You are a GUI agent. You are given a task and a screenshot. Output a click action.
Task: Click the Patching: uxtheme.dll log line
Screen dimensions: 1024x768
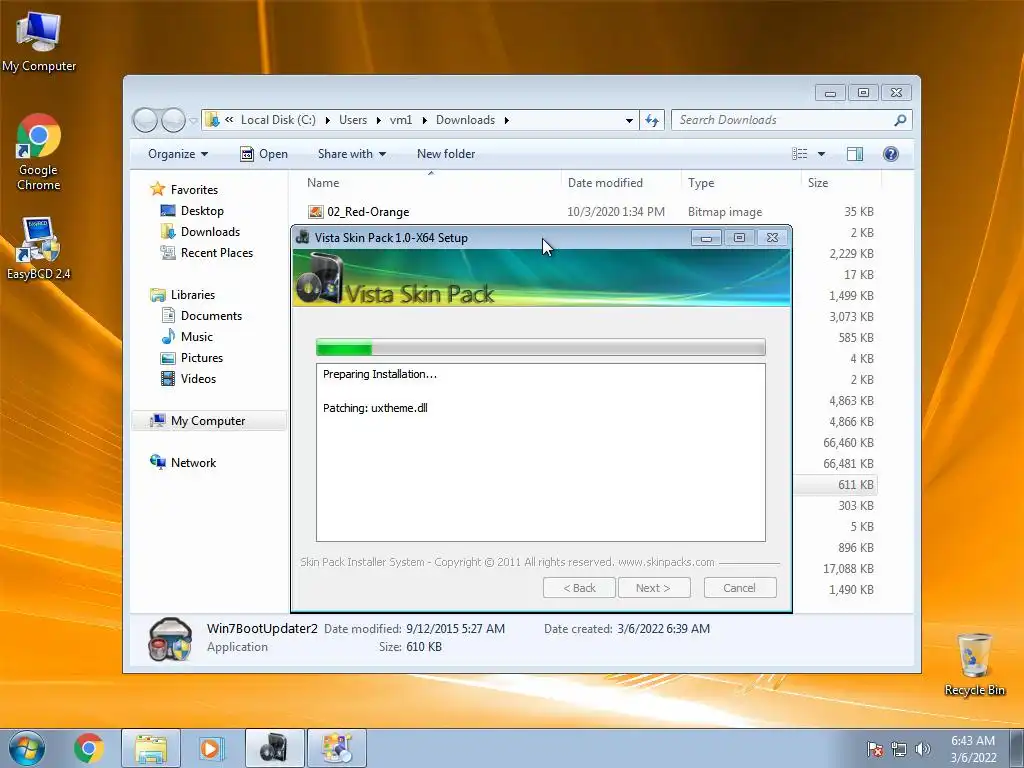pyautogui.click(x=375, y=408)
